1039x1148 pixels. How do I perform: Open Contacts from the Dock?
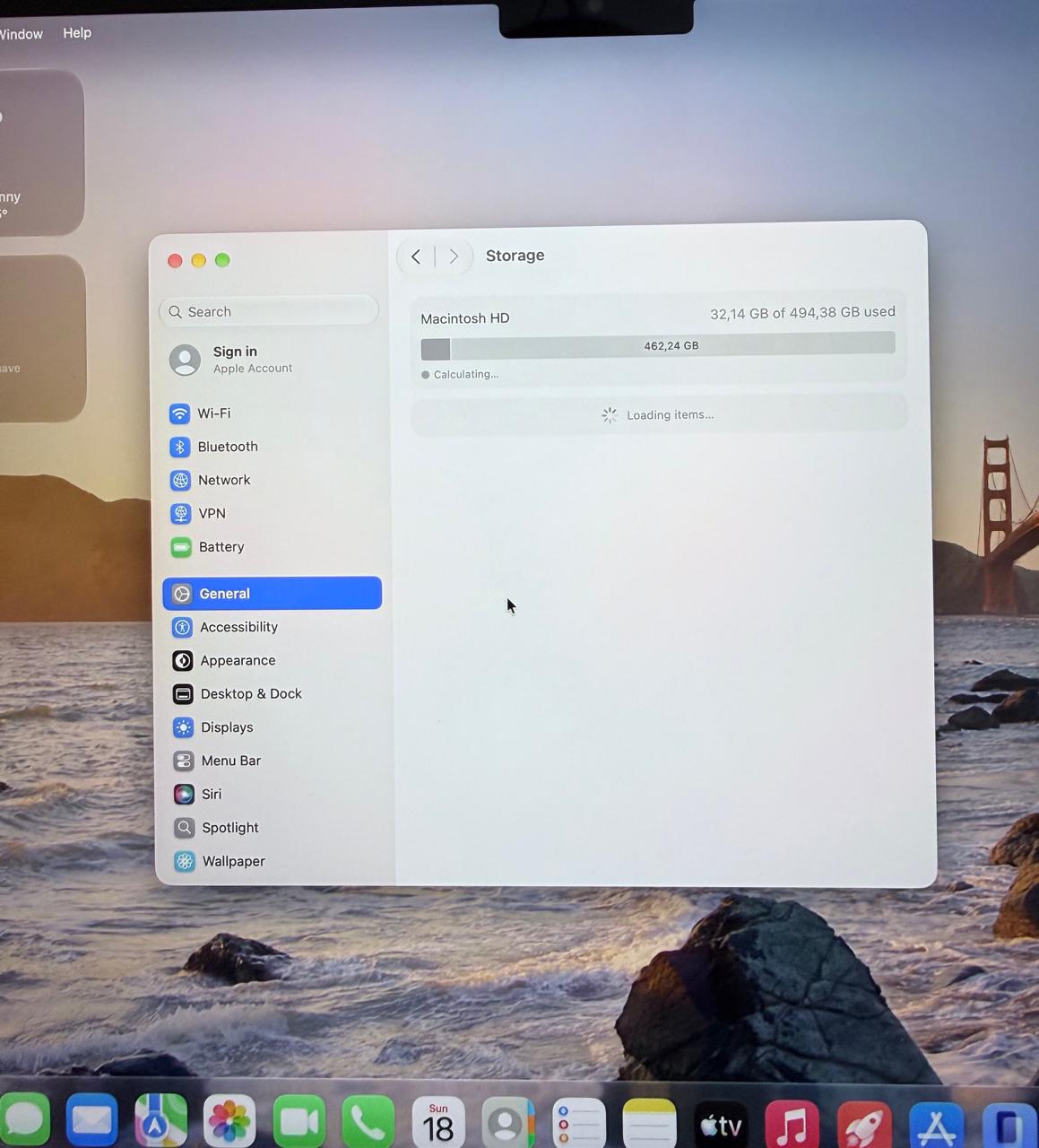pyautogui.click(x=507, y=1121)
